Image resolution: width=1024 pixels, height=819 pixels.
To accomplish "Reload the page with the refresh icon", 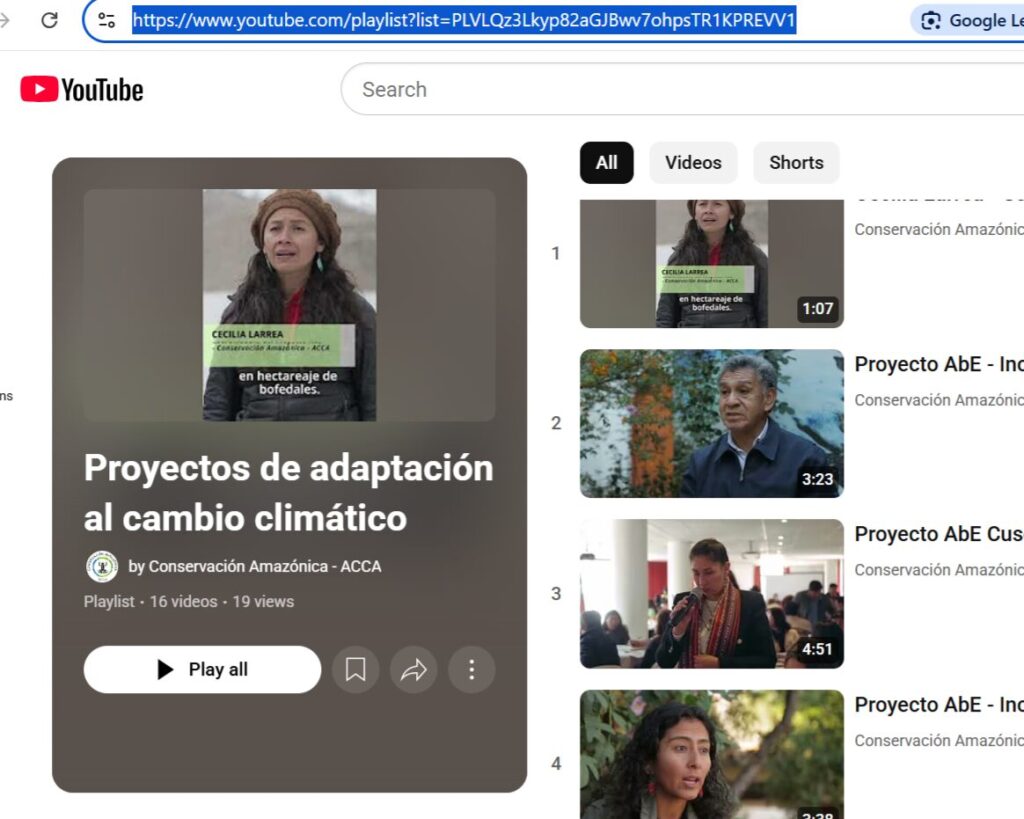I will tap(50, 20).
